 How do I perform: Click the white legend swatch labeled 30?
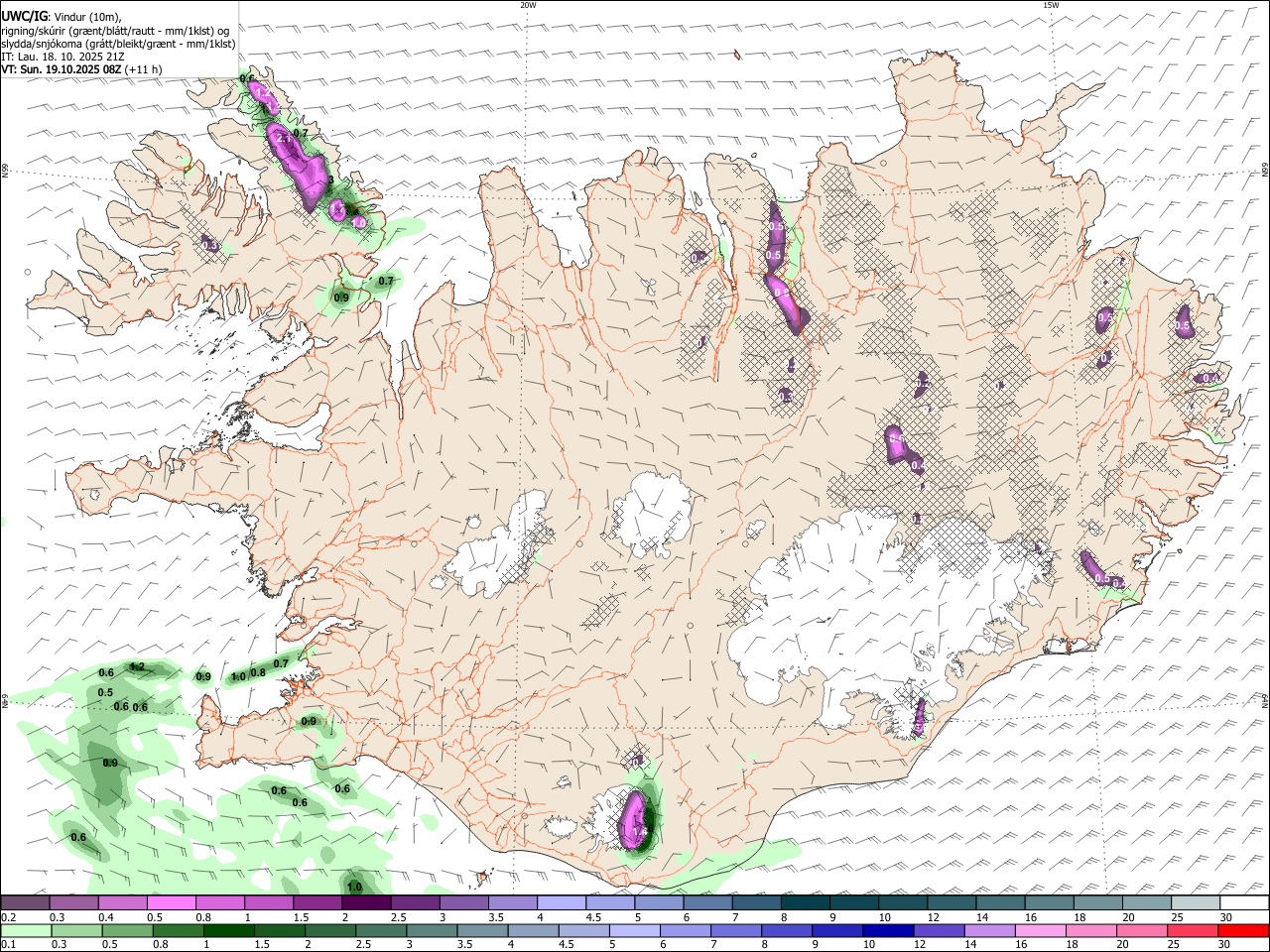click(x=1243, y=903)
